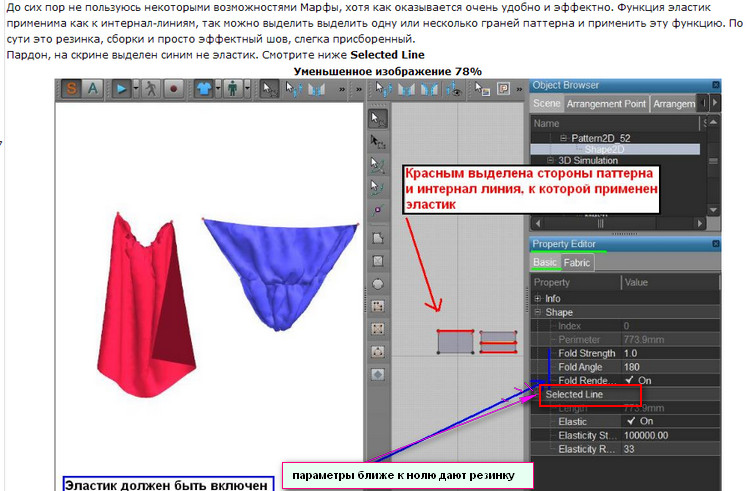Expand the Info property group
Viewport: 750px width, 491px height.
[539, 298]
